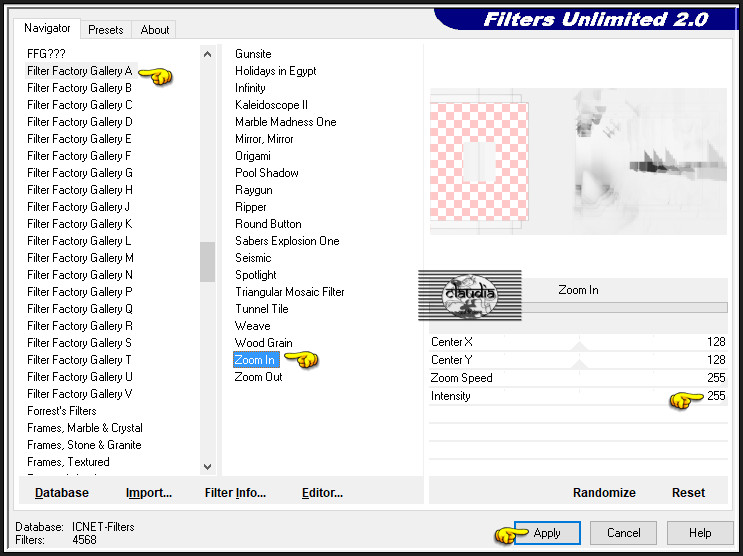Select Filter Factory Gallery M category
The height and width of the screenshot is (556, 743).
pos(80,258)
